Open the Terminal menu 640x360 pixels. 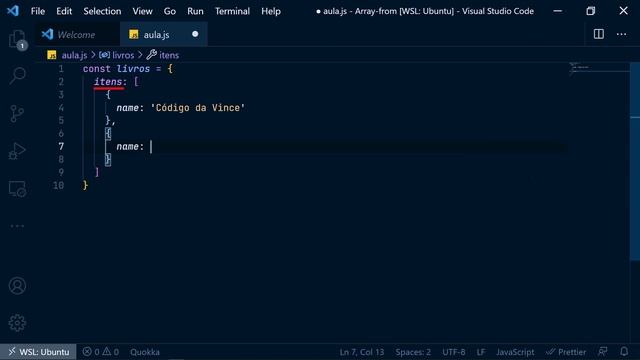pos(232,11)
